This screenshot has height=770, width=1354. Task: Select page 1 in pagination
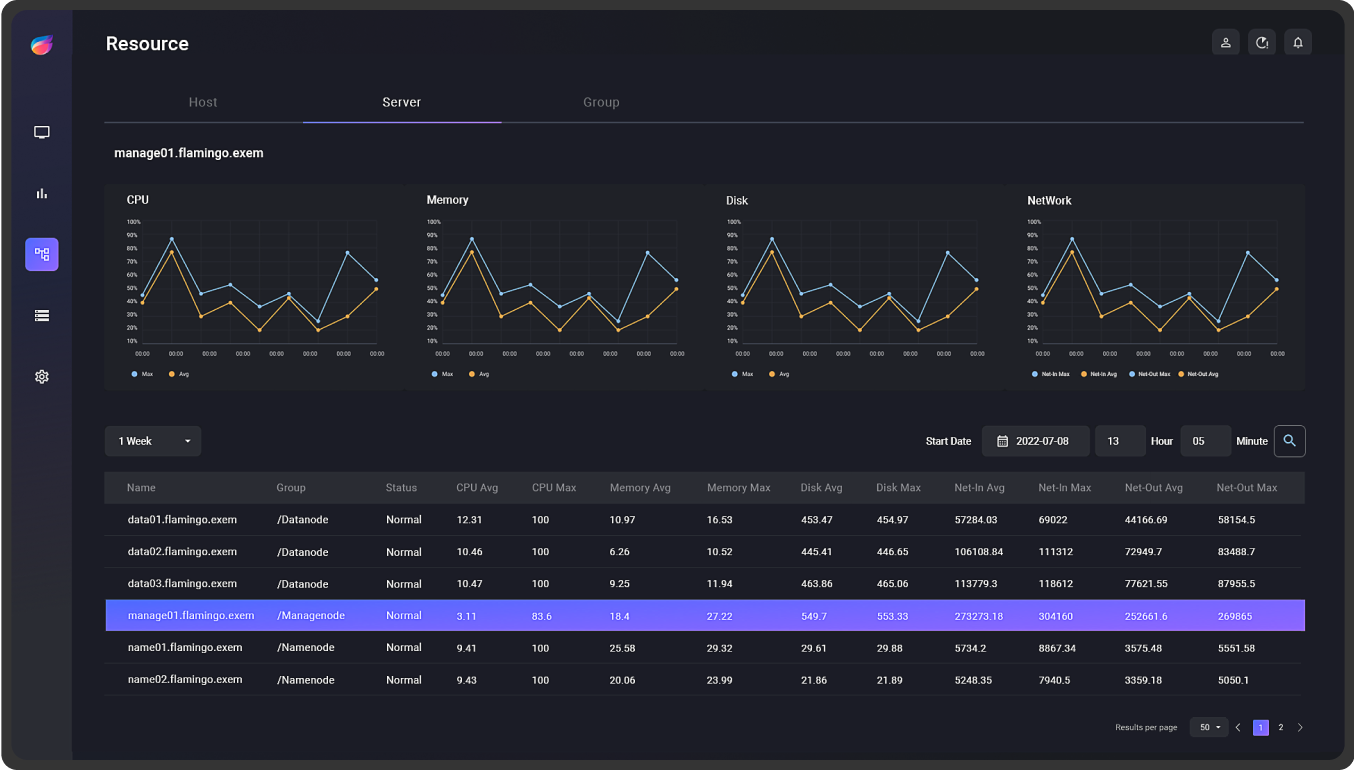click(x=1261, y=728)
